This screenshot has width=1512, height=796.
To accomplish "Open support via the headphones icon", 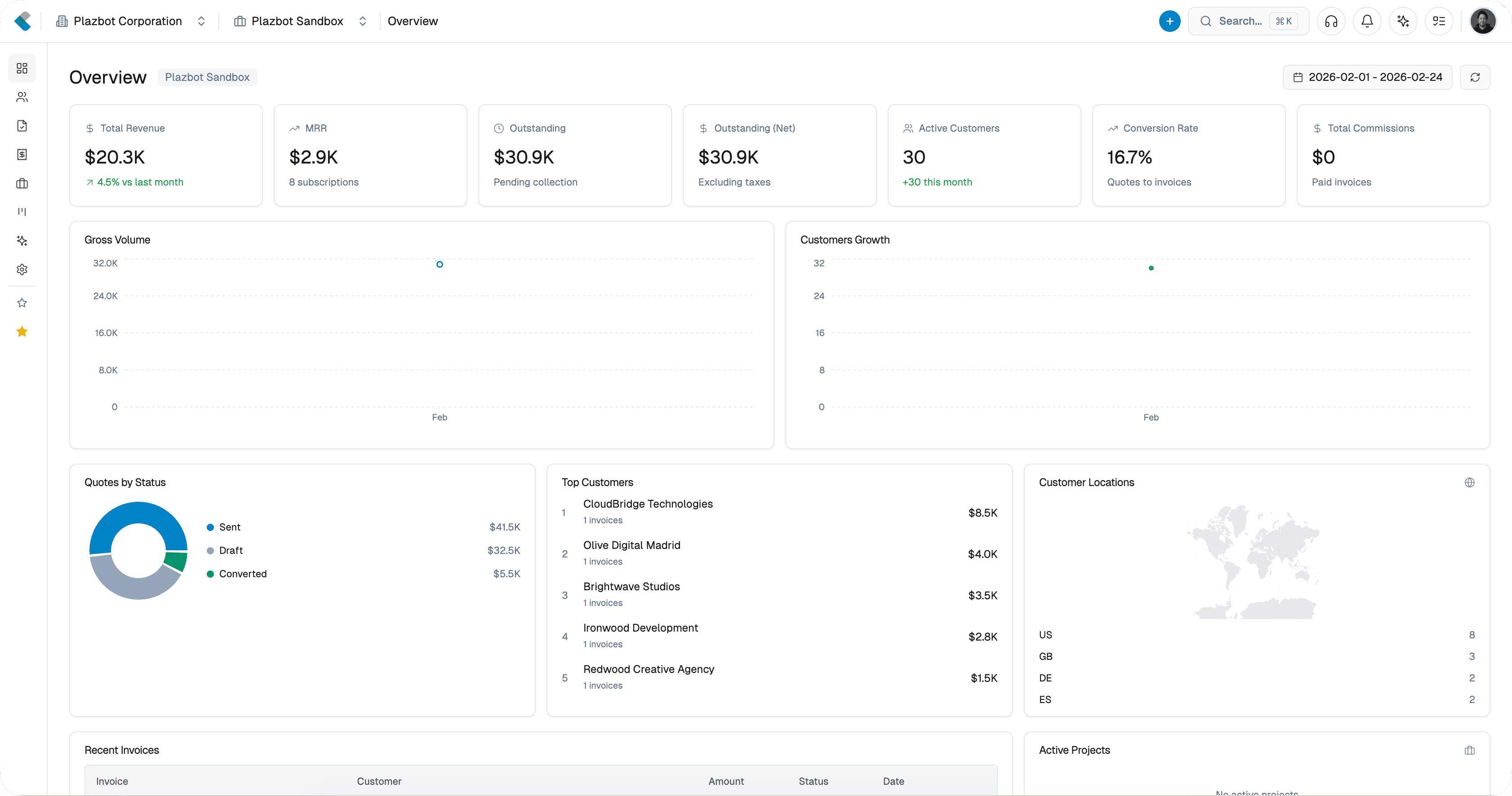I will [x=1330, y=21].
